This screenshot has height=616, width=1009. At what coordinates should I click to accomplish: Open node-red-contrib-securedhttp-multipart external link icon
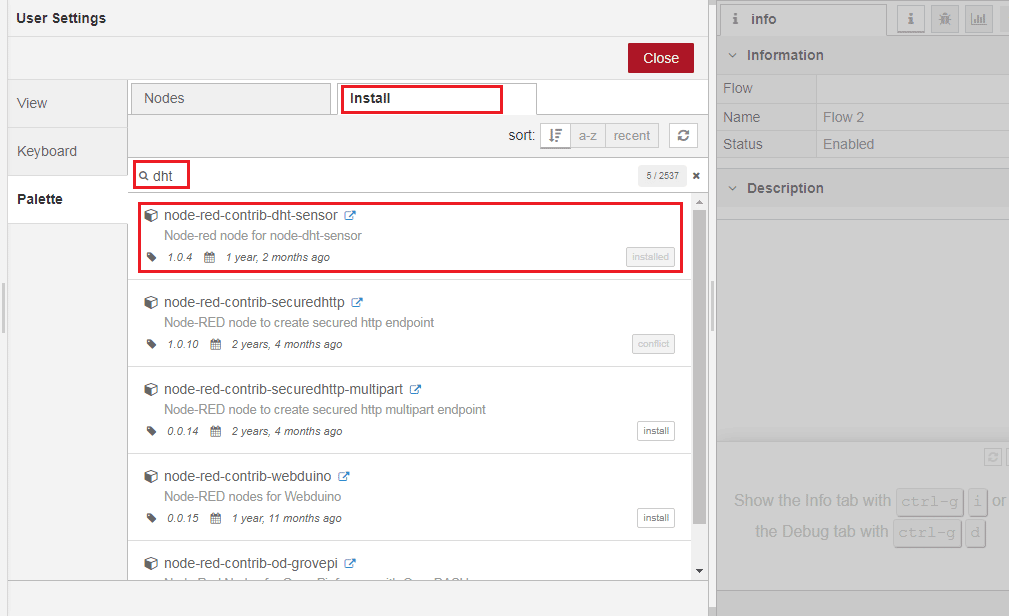[x=416, y=389]
